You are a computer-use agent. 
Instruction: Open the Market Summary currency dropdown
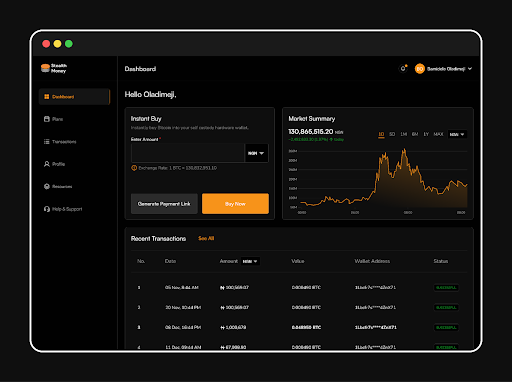pyautogui.click(x=457, y=134)
